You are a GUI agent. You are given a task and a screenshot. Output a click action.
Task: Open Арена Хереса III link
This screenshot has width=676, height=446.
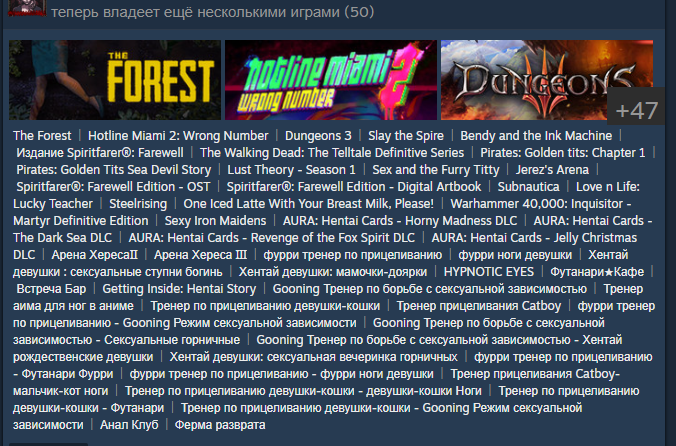point(200,255)
